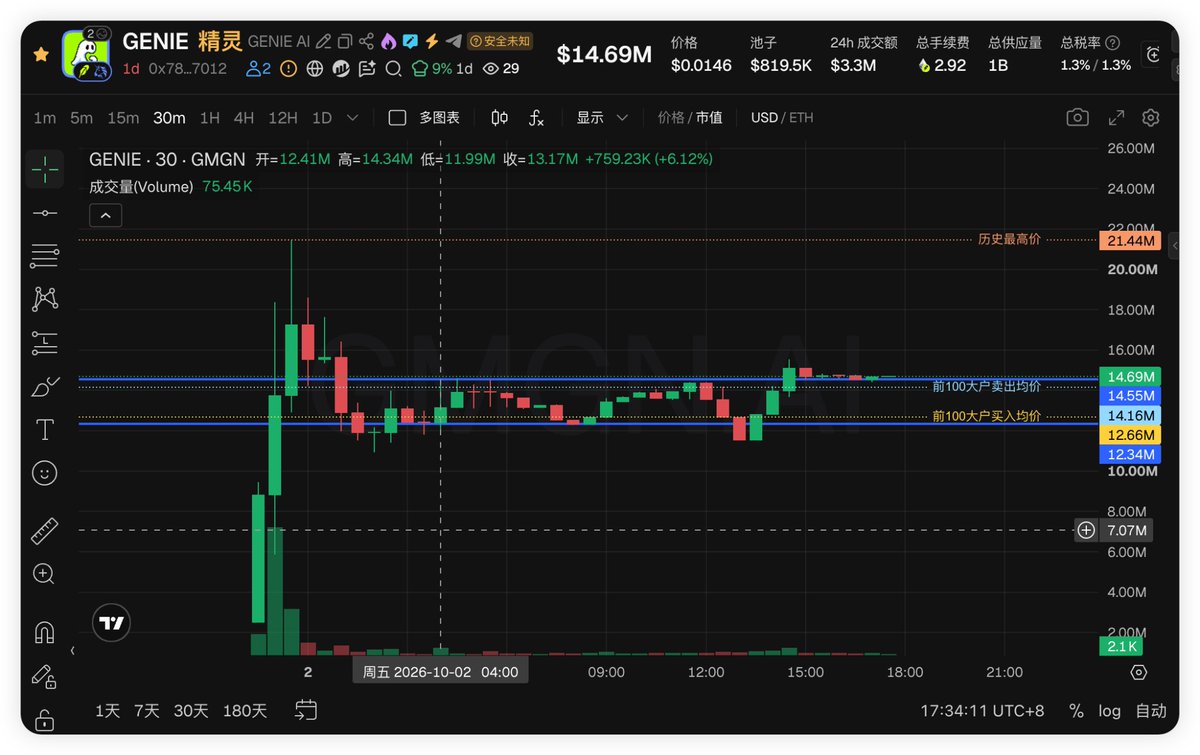
Task: Copy contract address 0x78...7012
Action: pyautogui.click(x=188, y=69)
